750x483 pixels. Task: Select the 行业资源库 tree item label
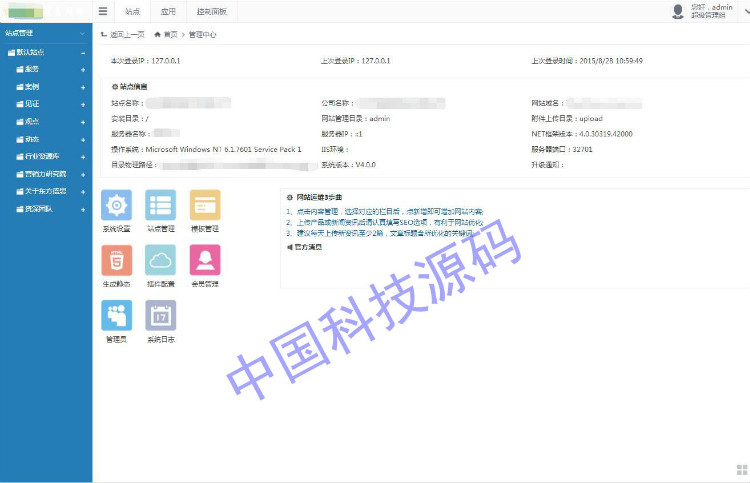[42, 156]
